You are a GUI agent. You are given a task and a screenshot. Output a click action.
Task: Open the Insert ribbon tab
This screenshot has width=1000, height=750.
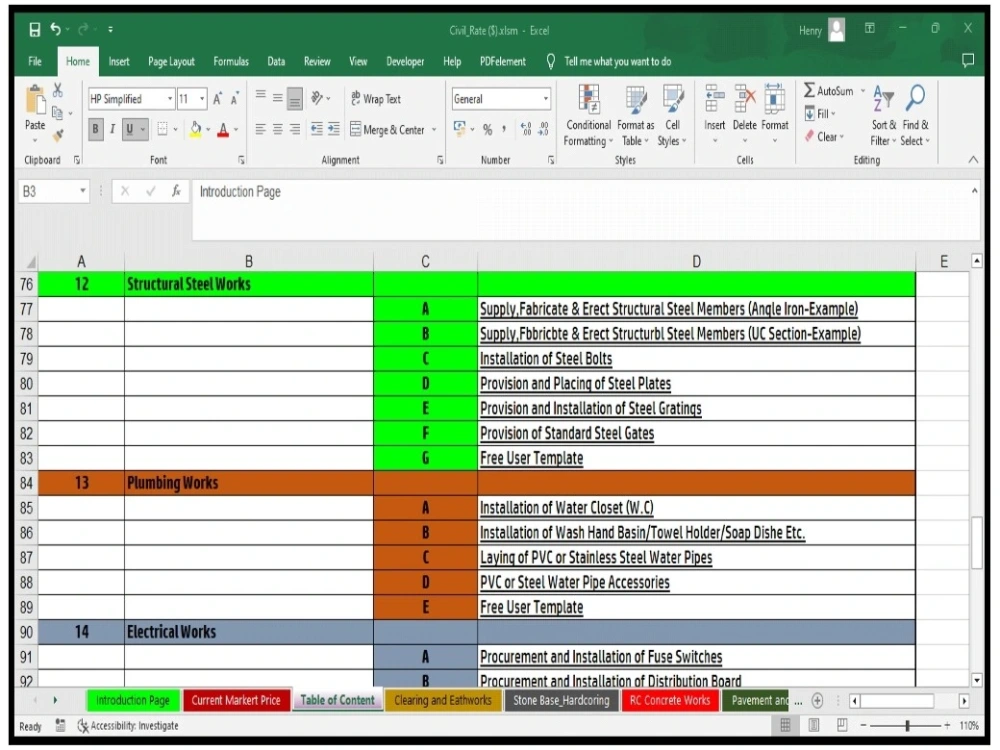coord(119,61)
